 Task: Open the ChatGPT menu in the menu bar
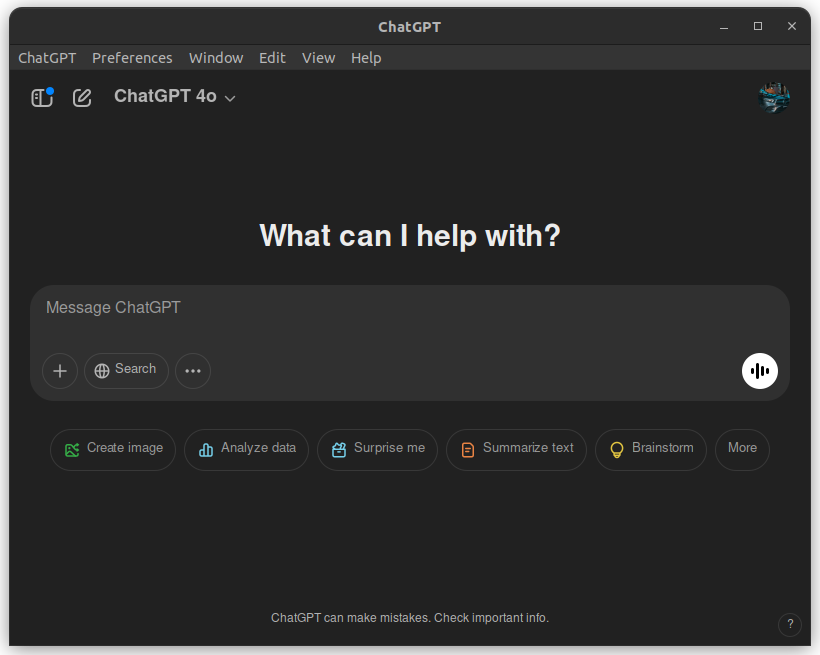tap(47, 58)
